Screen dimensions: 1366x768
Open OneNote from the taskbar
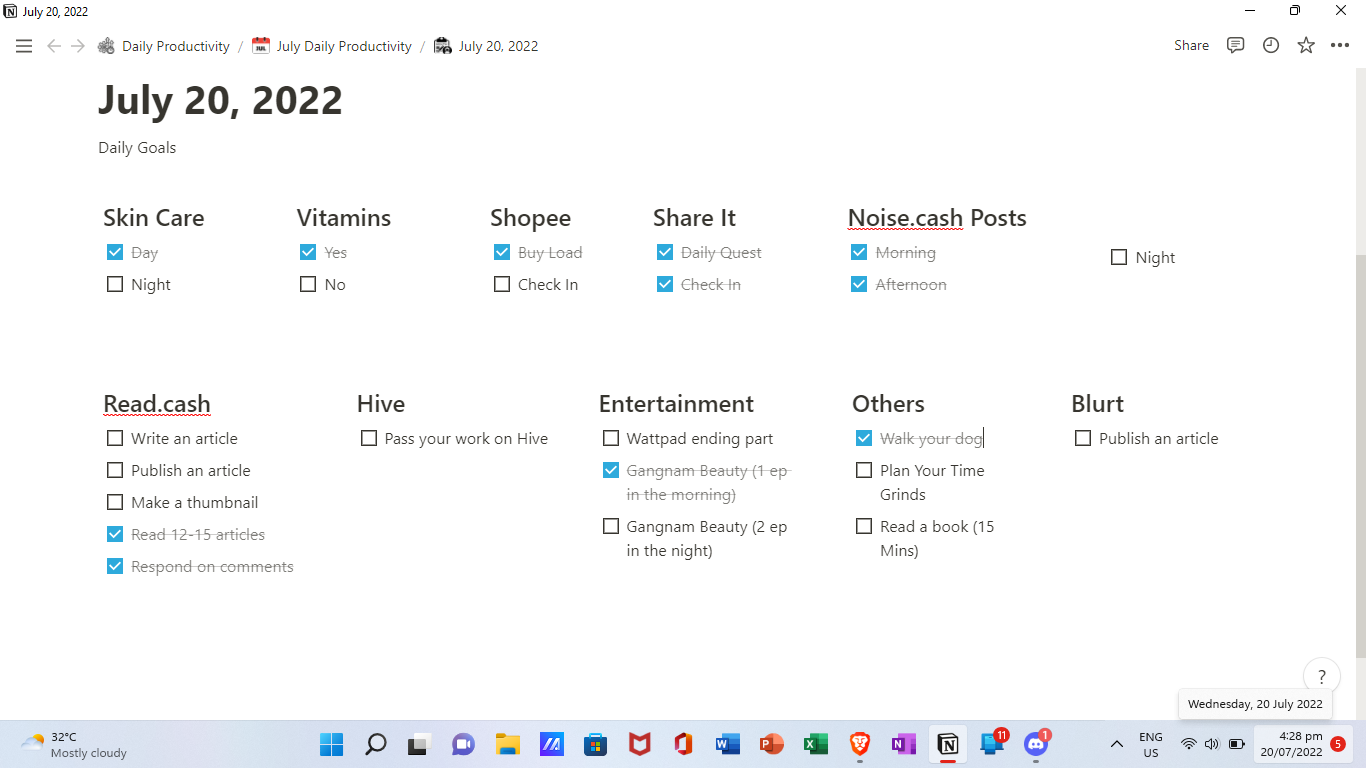(903, 744)
